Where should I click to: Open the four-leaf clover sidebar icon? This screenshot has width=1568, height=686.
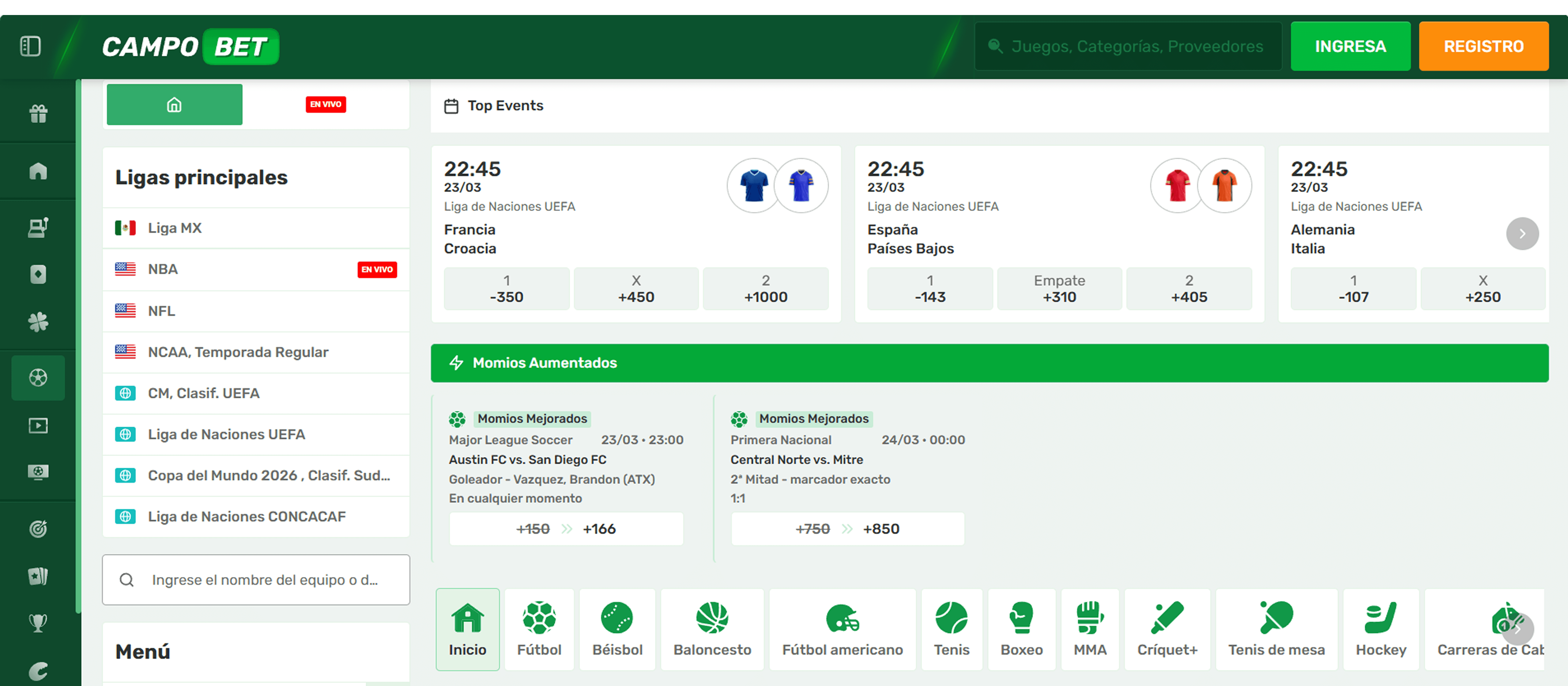(x=38, y=322)
